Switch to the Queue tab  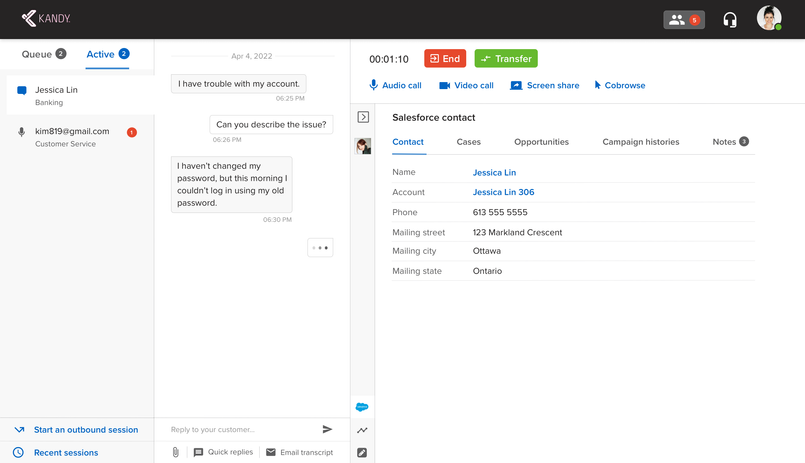point(44,54)
